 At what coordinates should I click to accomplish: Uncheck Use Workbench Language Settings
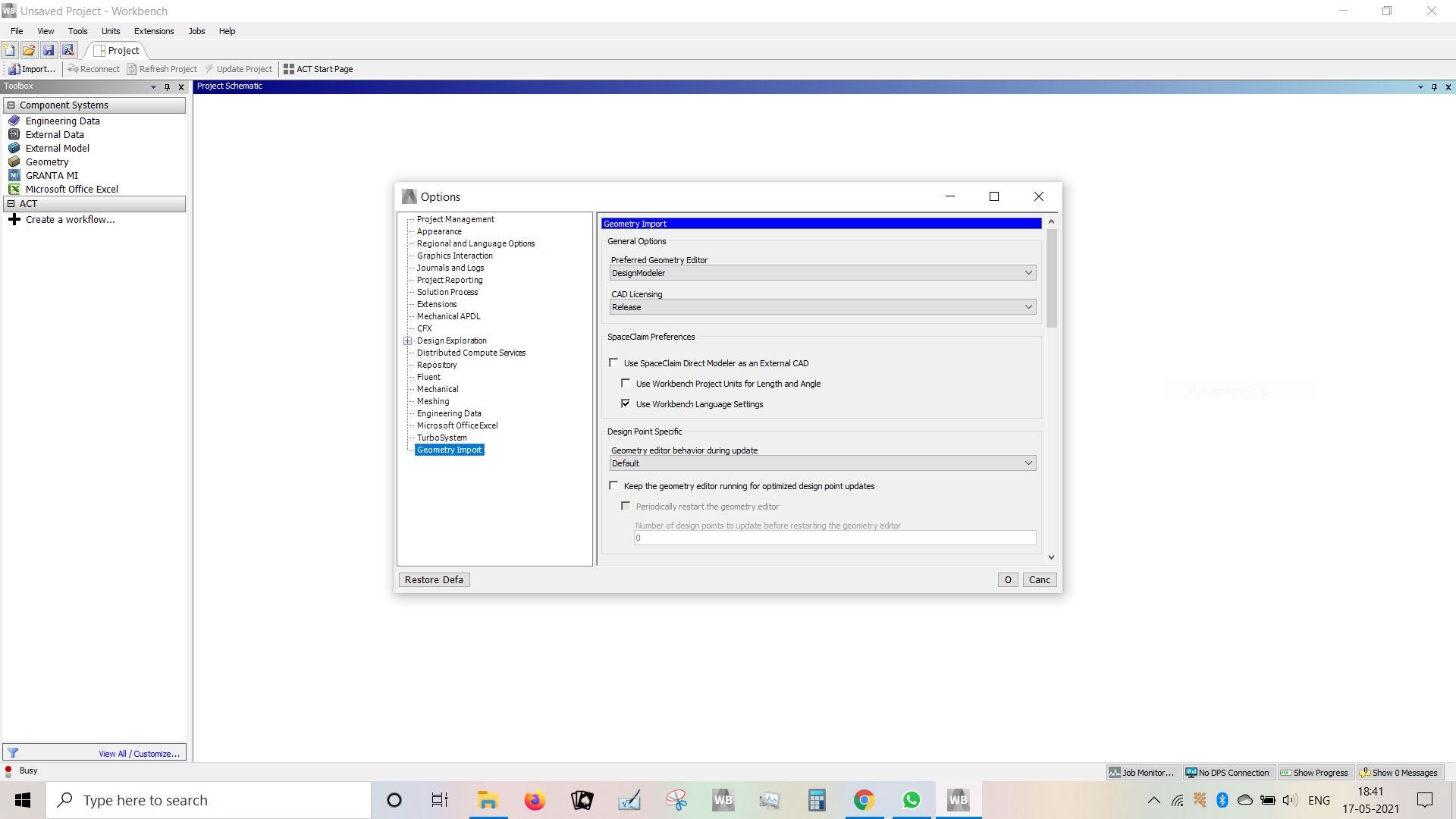point(626,404)
